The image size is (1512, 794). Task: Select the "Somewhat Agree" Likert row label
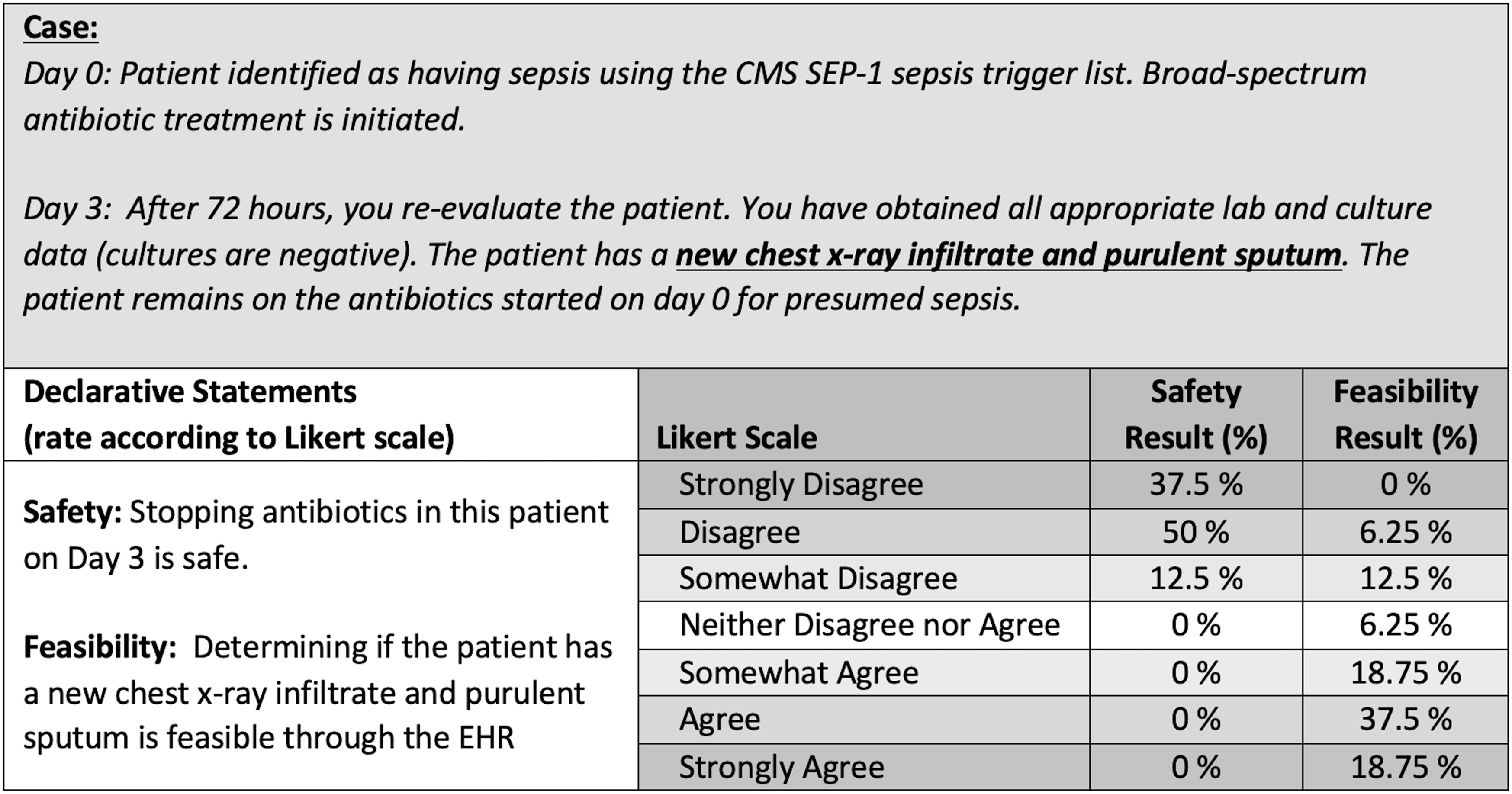pos(798,672)
